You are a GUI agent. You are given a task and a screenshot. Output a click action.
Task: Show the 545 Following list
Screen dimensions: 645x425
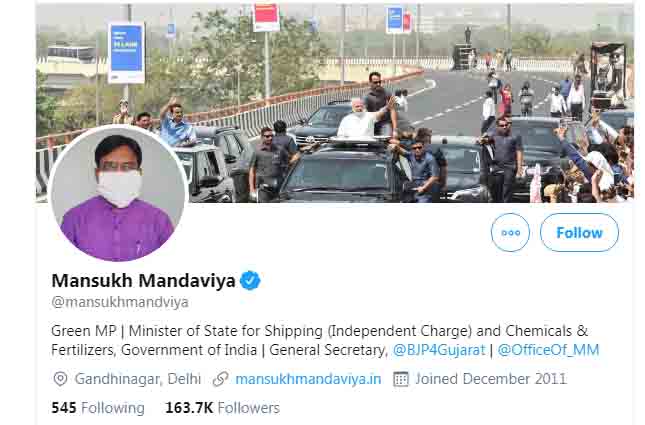98,408
